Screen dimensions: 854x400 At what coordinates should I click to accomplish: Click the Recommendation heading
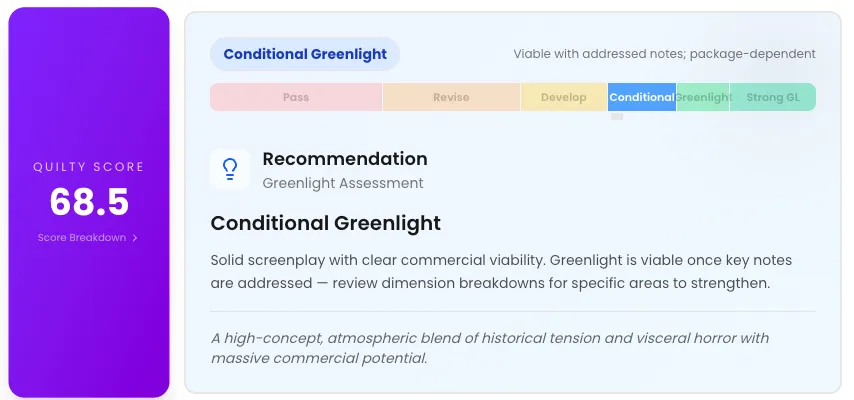tap(344, 158)
